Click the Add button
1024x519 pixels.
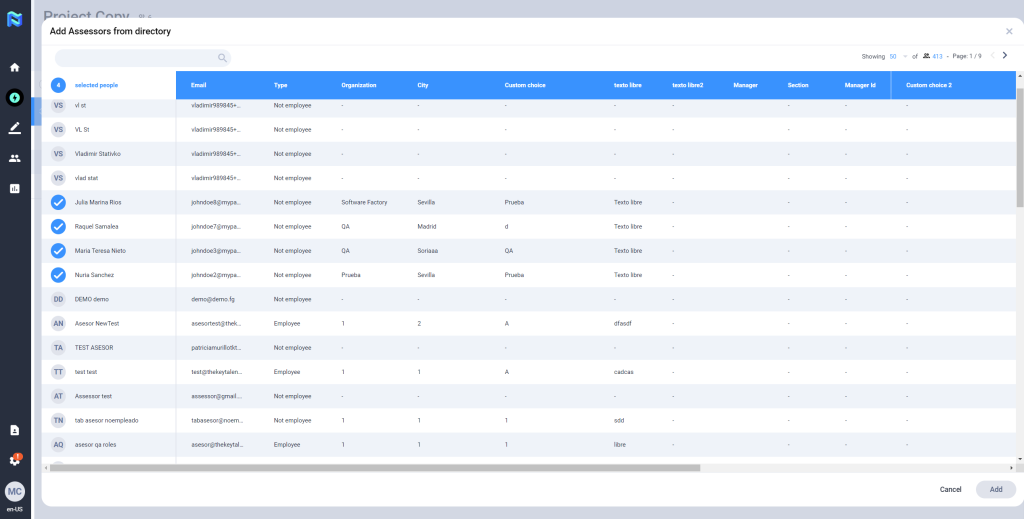coord(995,489)
